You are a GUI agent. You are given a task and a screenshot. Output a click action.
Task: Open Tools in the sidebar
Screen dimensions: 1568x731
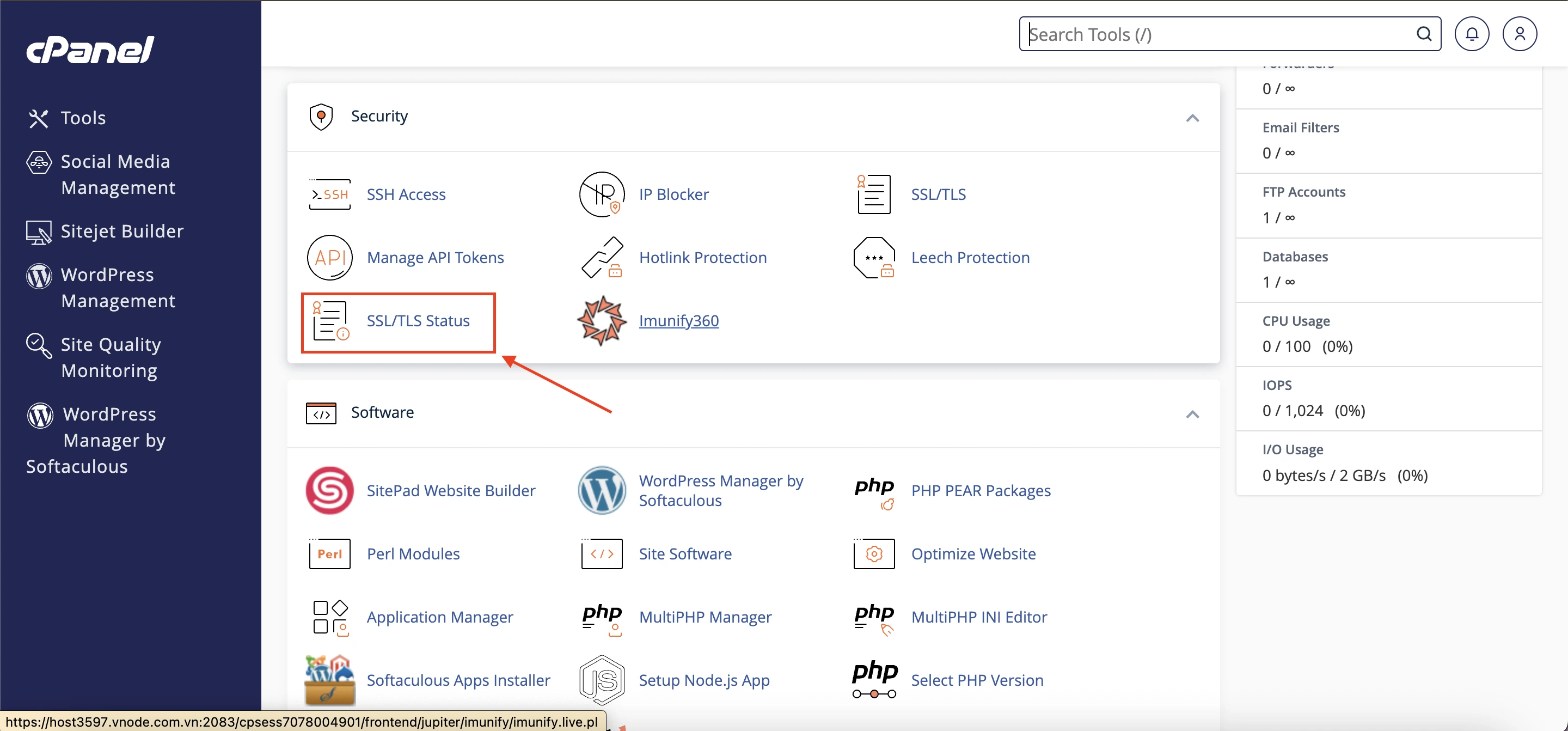pyautogui.click(x=66, y=118)
